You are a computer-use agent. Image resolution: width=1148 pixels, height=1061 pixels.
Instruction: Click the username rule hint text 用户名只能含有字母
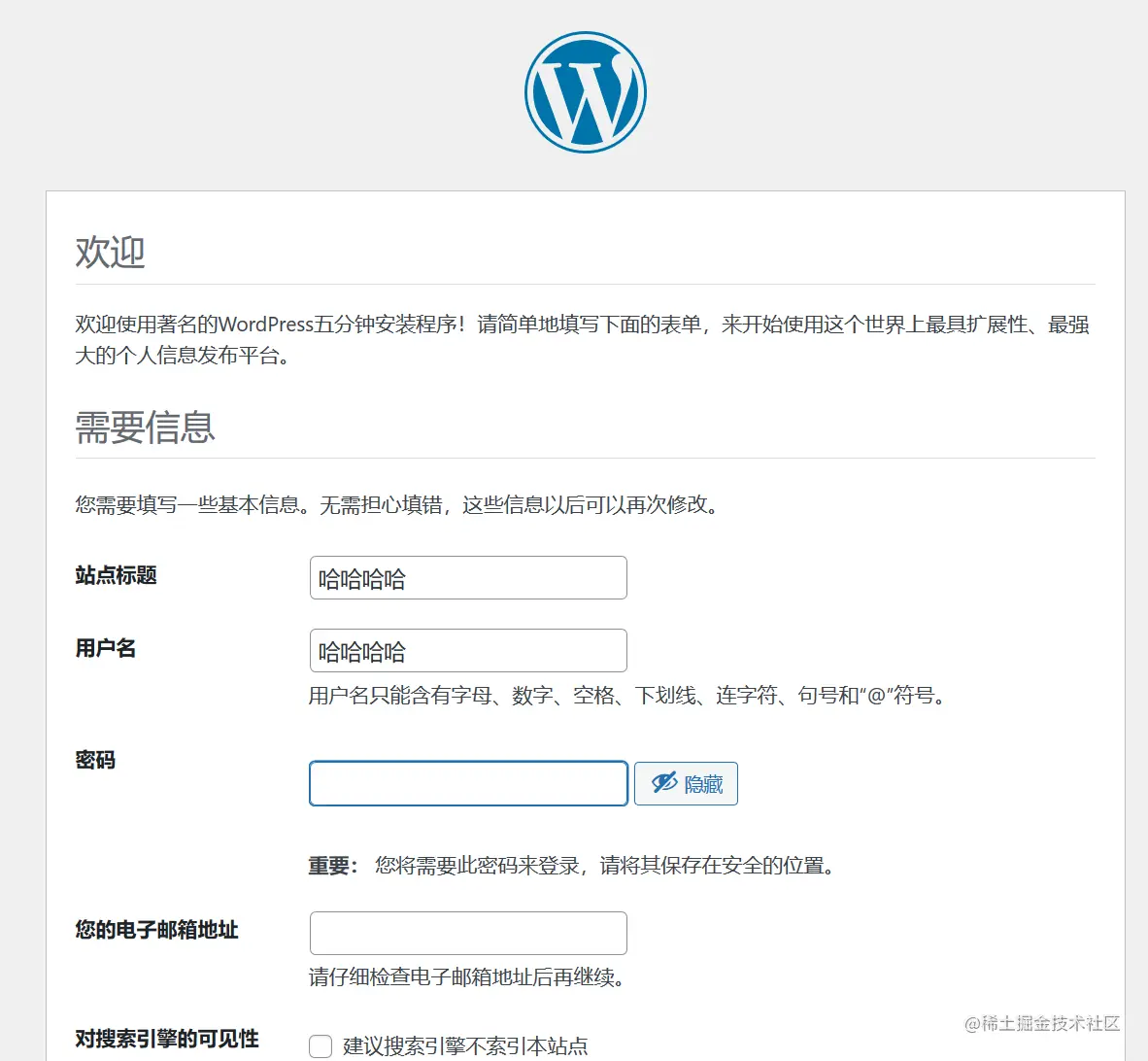click(629, 695)
